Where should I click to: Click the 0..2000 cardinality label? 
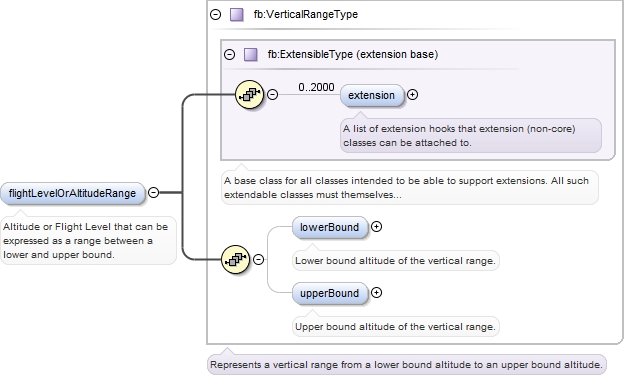coord(316,87)
